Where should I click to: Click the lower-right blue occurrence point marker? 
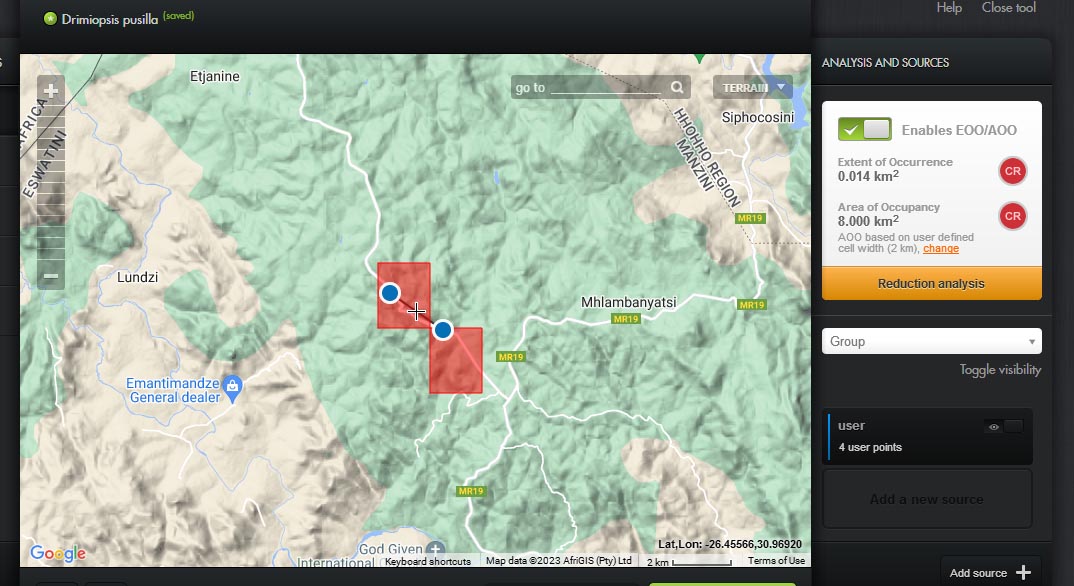click(x=443, y=329)
